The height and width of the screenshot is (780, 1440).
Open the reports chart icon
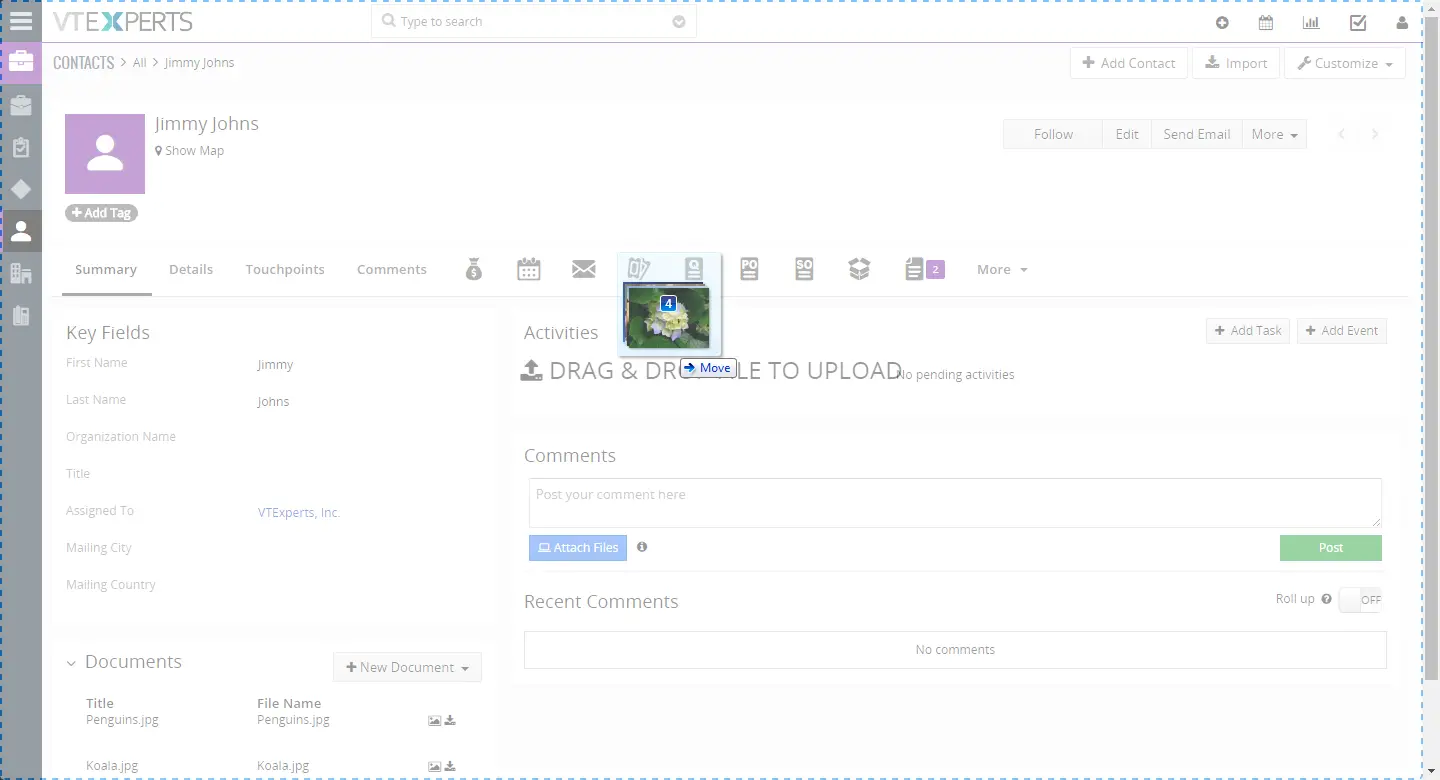click(1310, 22)
